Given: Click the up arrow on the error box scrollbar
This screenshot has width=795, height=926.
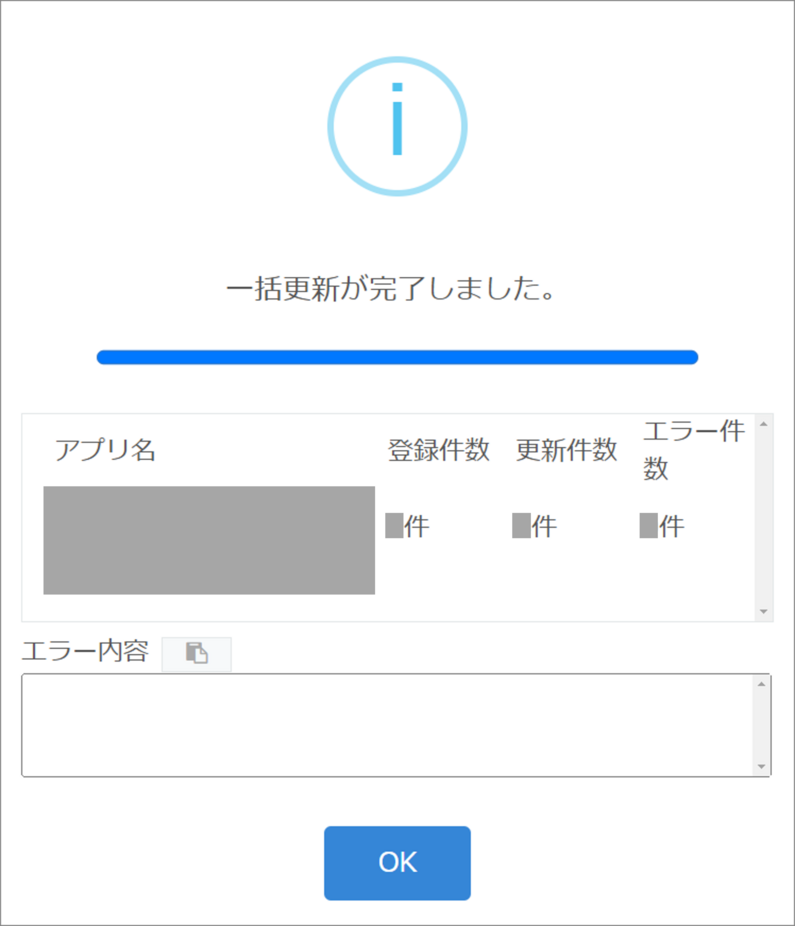Looking at the screenshot, I should pos(760,686).
